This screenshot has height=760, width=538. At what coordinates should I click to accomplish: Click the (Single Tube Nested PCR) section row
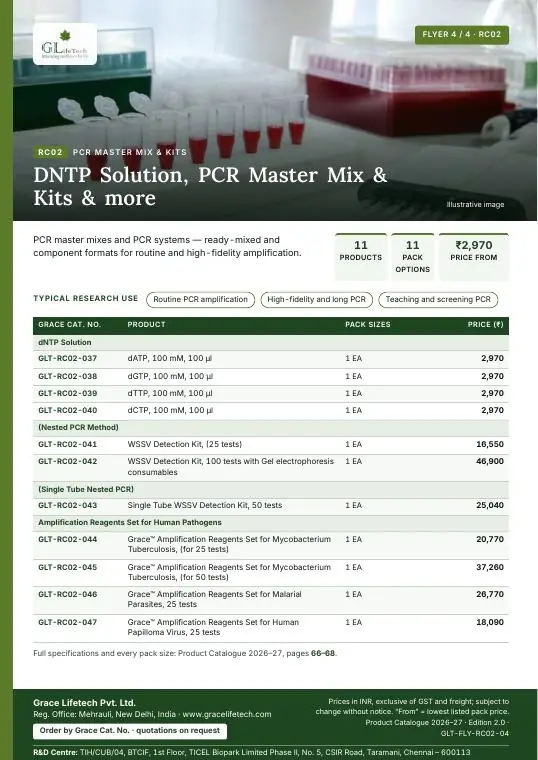[271, 490]
